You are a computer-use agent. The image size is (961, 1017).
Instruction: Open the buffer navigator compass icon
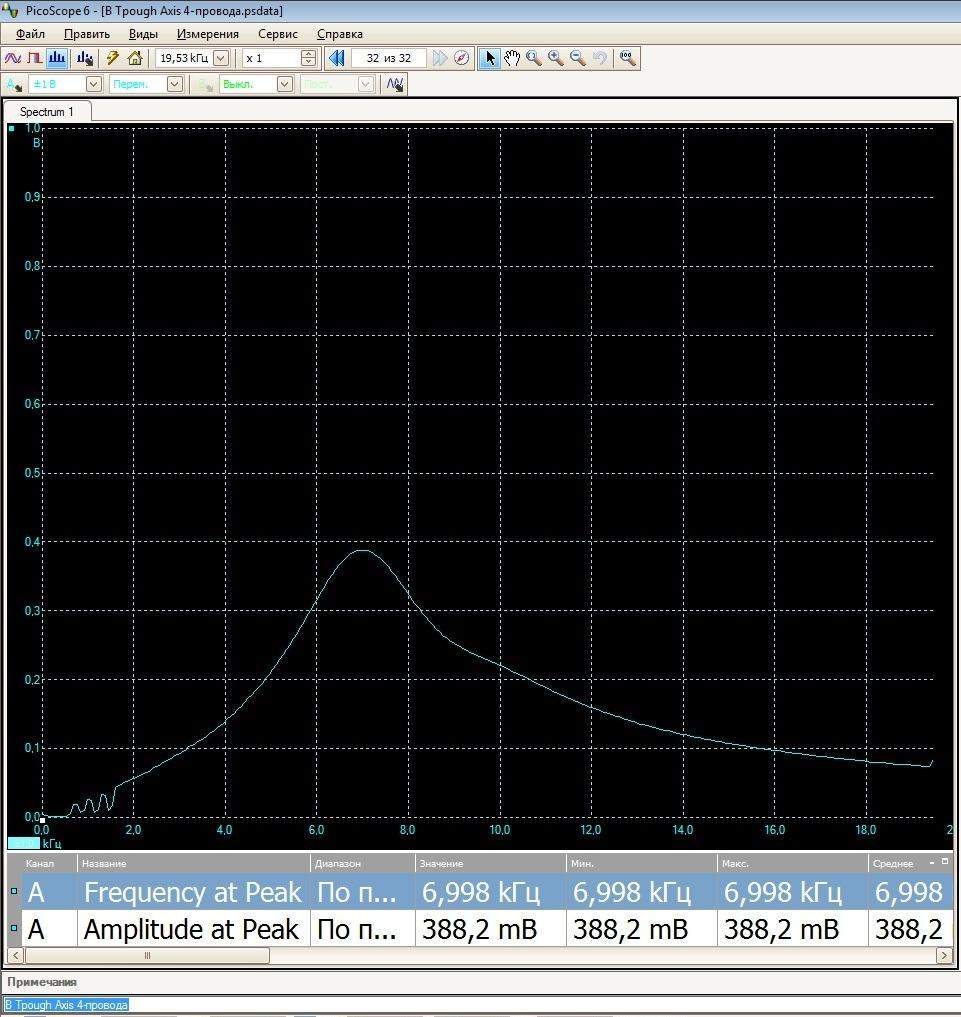(461, 58)
